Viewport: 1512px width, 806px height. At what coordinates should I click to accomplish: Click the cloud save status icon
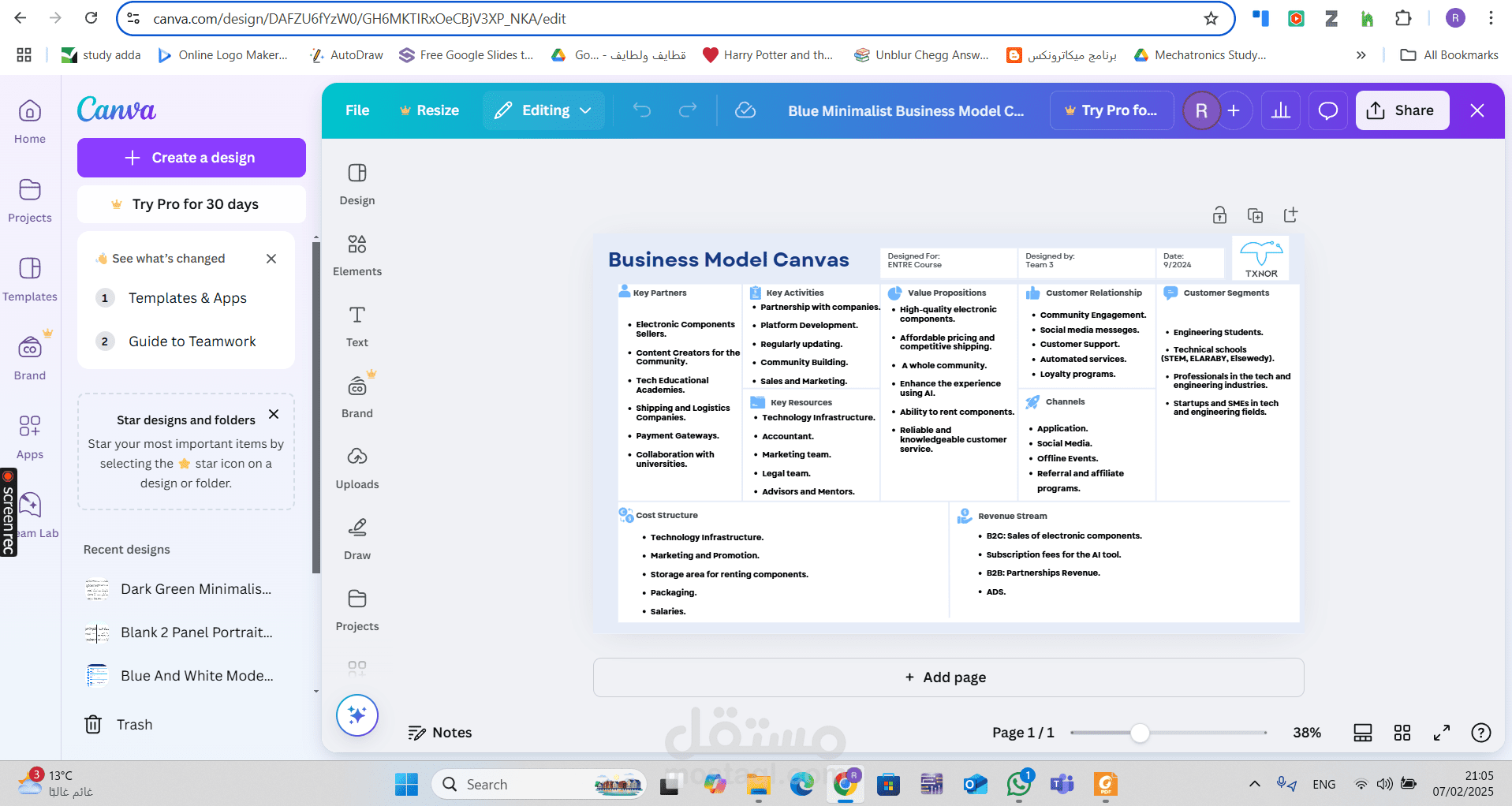(x=745, y=110)
